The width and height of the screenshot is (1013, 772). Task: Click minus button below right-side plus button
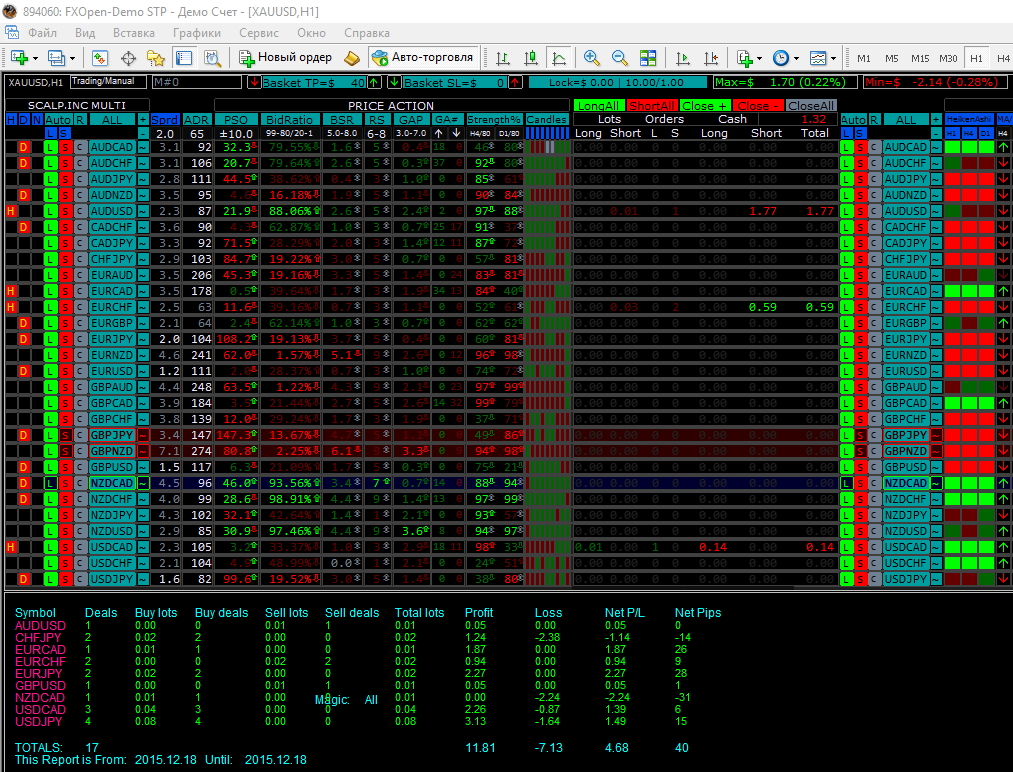pyautogui.click(x=935, y=133)
